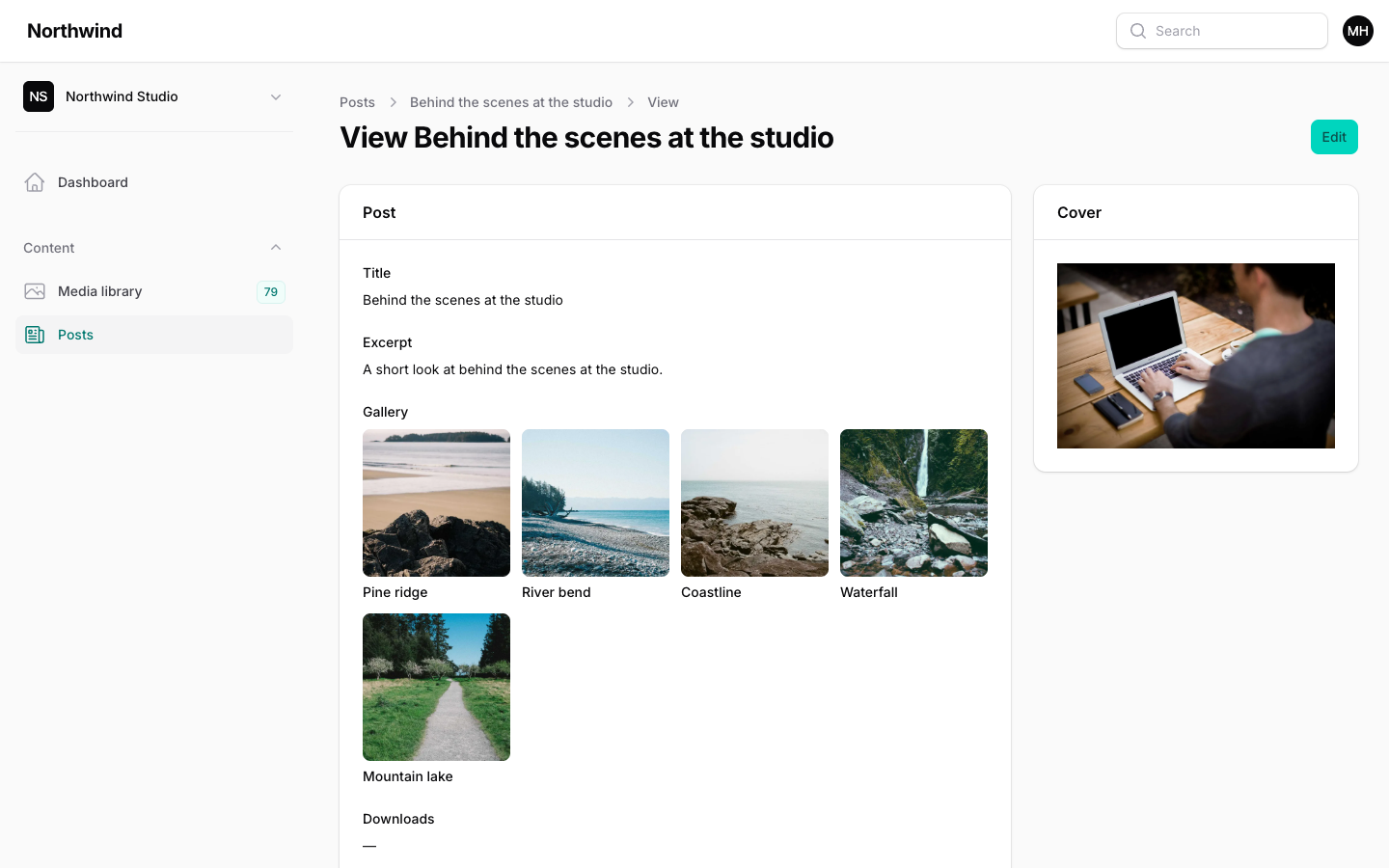1389x868 pixels.
Task: Click the Posts newspaper icon
Action: 35,335
